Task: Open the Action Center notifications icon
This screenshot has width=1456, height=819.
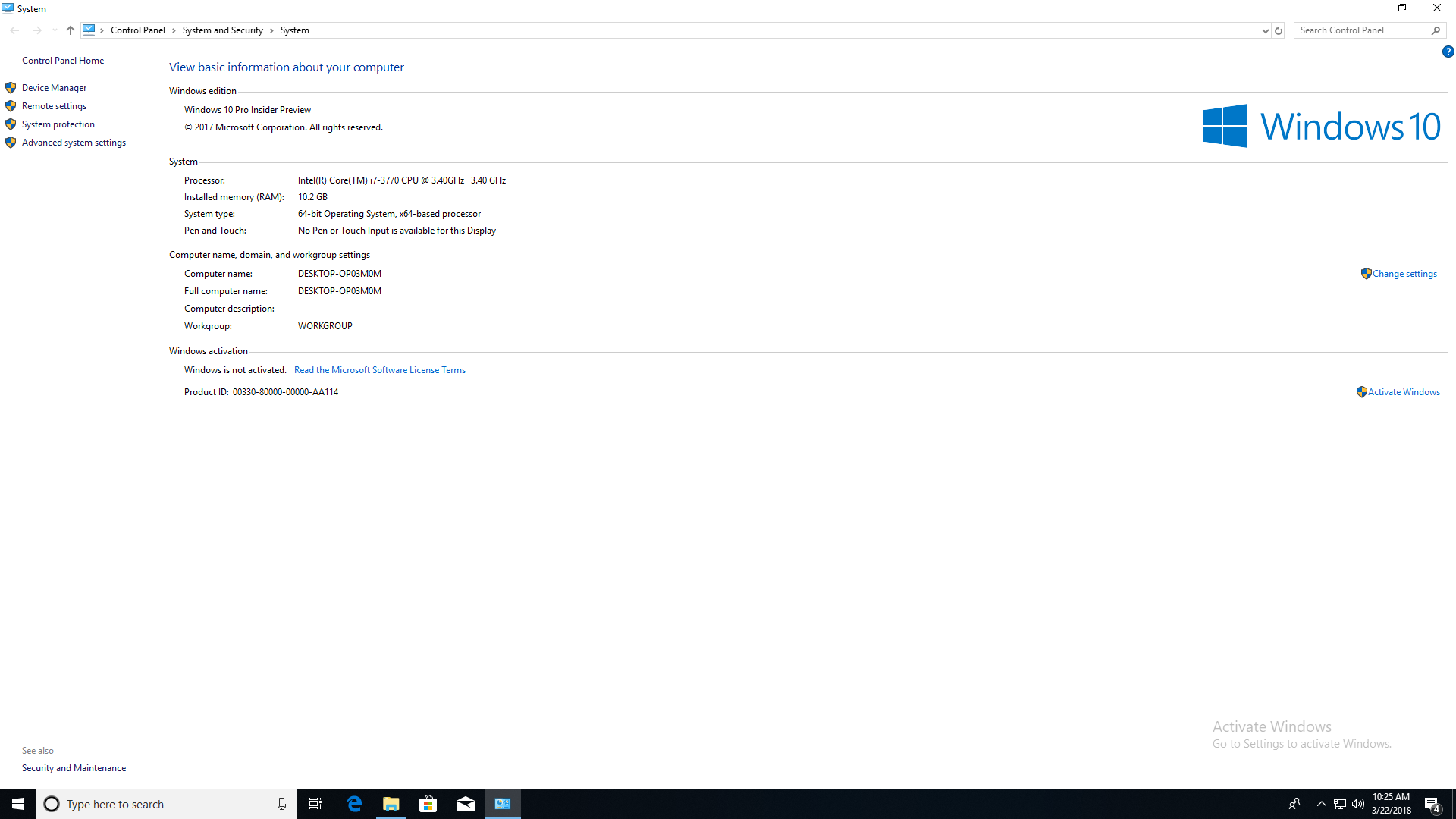Action: (1432, 804)
